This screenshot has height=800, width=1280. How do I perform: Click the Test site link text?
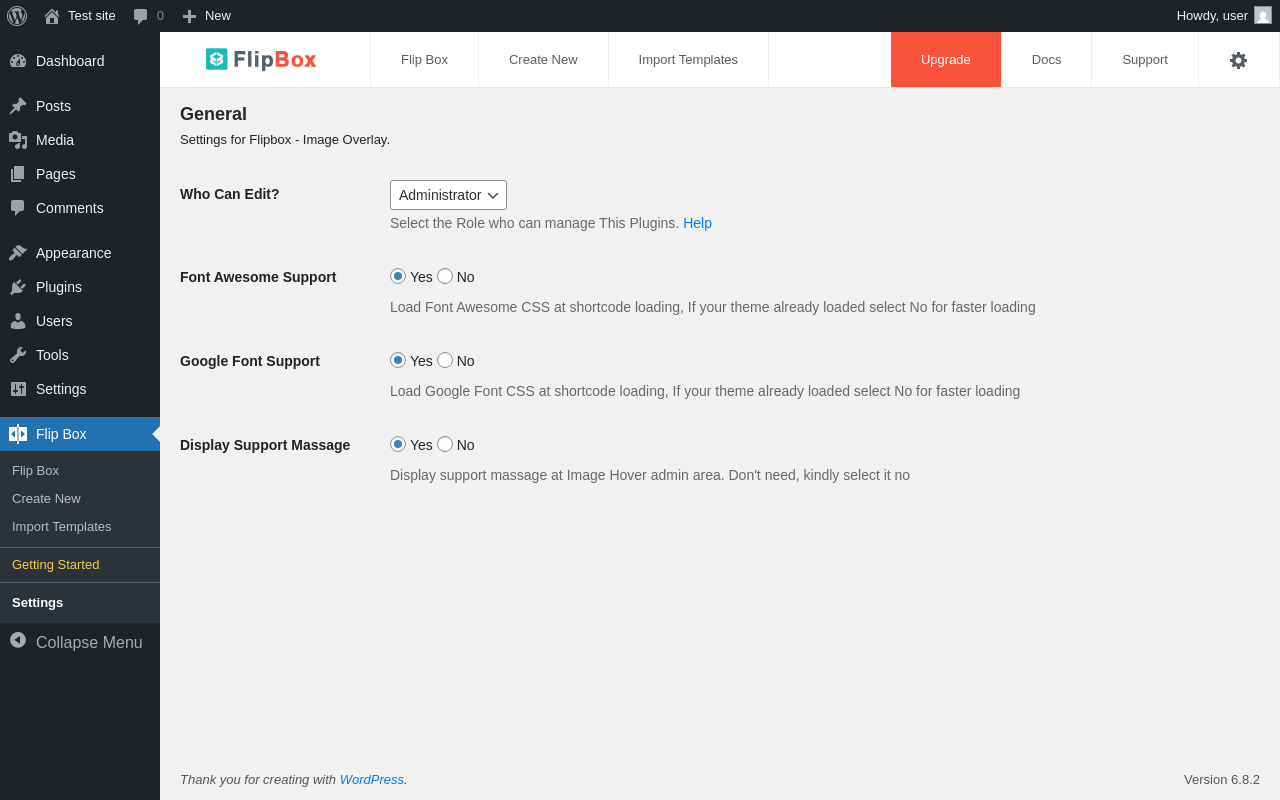pyautogui.click(x=92, y=16)
